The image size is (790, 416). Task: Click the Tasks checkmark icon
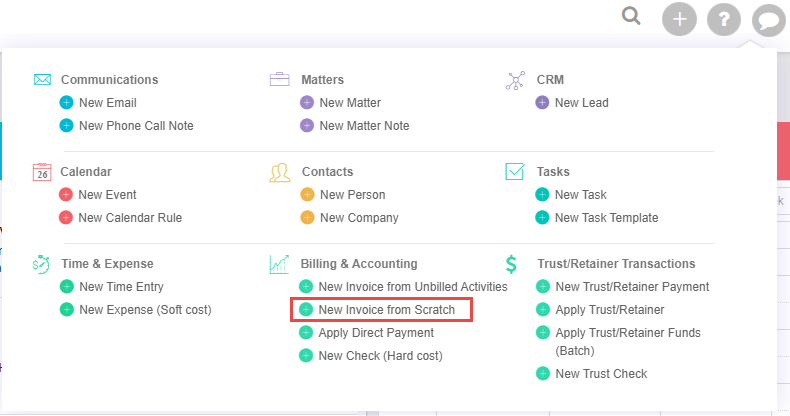515,171
